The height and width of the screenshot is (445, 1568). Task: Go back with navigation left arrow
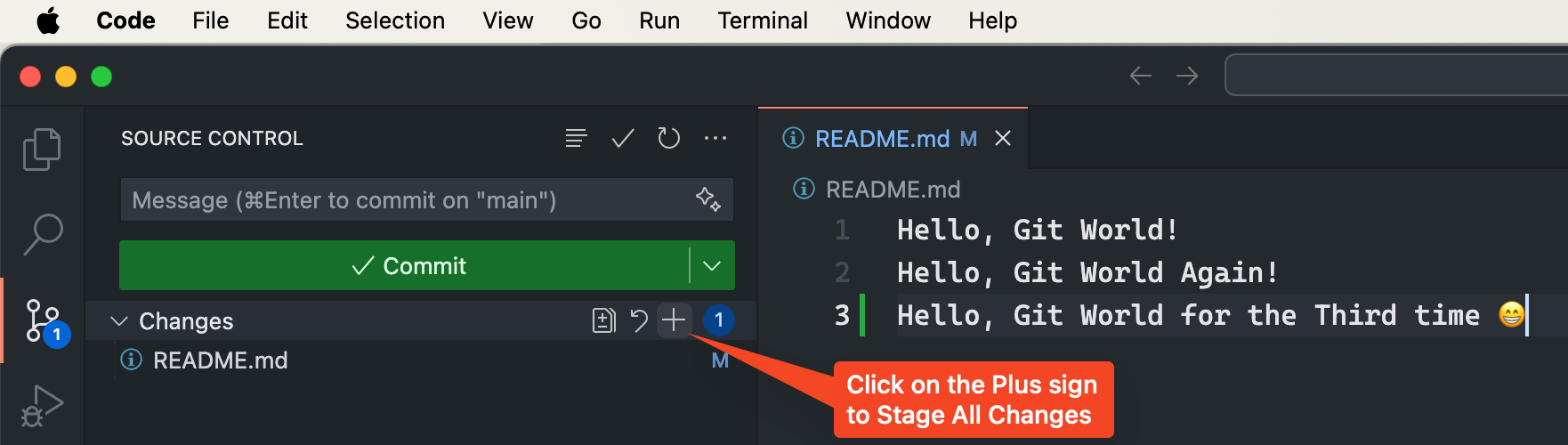coord(1141,76)
